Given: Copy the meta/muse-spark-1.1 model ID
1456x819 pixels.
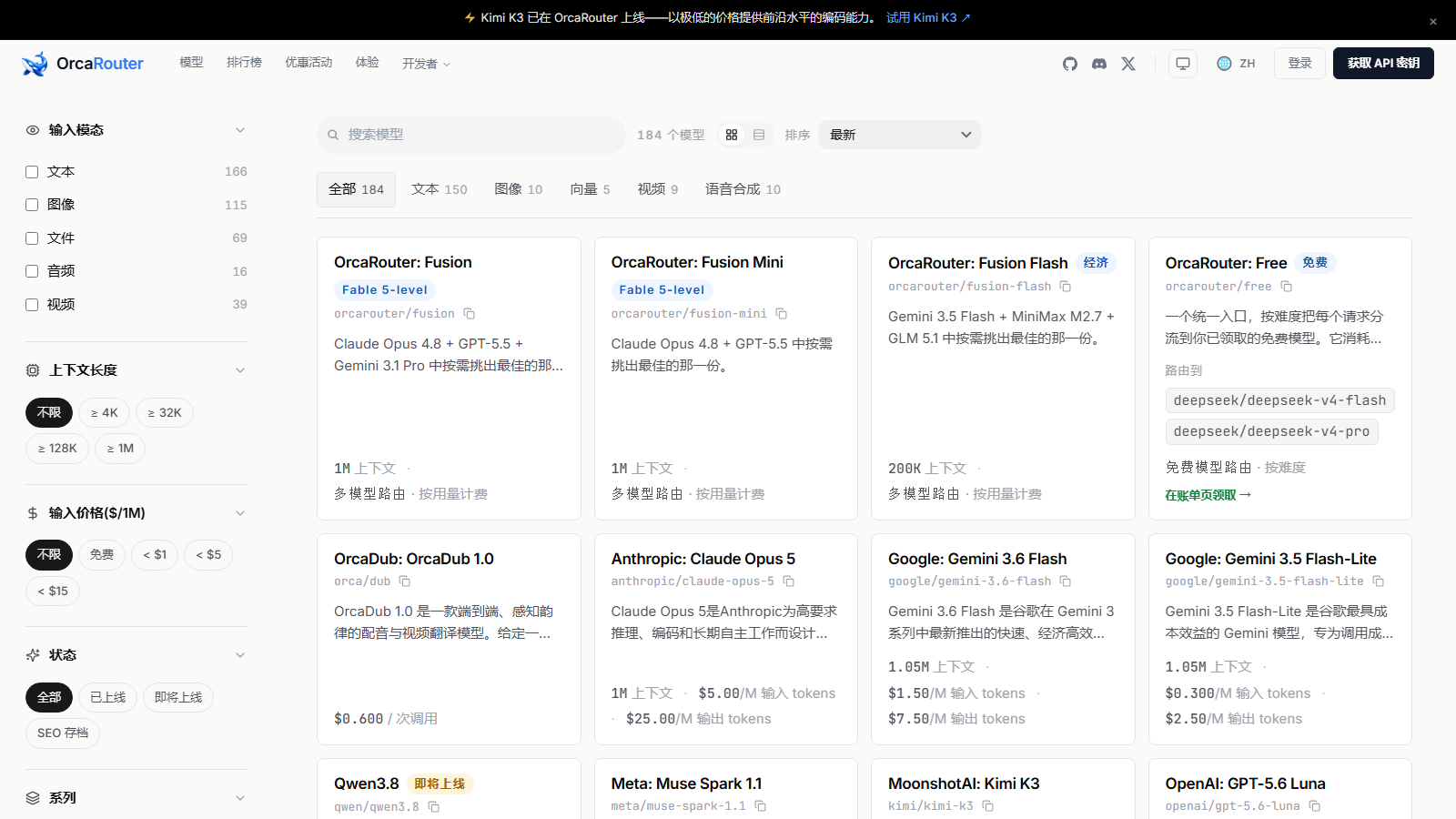Looking at the screenshot, I should 761,806.
